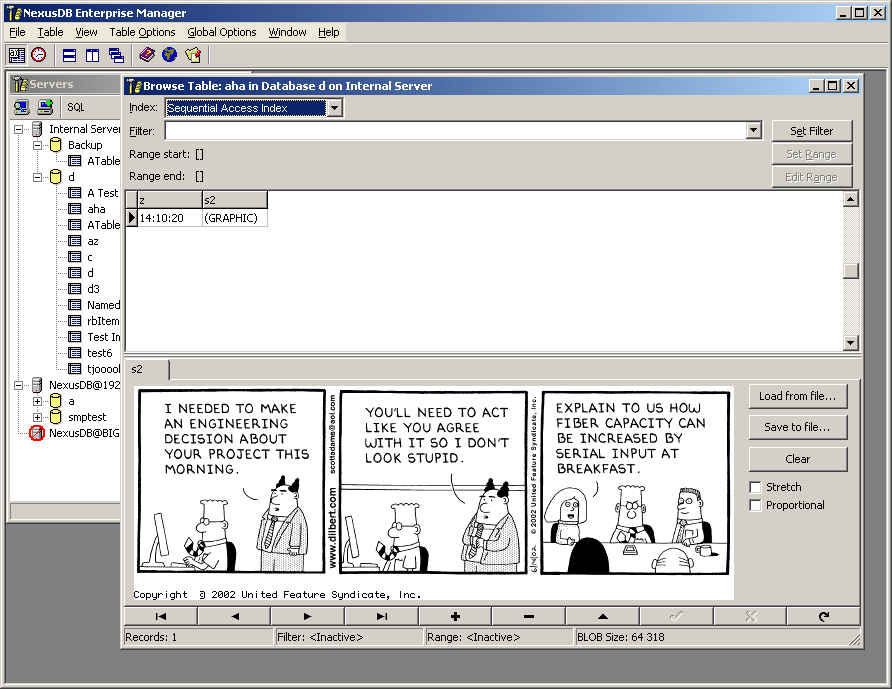Screen dimensions: 892x689
Task: Collapse the Backup database node
Action: click(x=38, y=145)
